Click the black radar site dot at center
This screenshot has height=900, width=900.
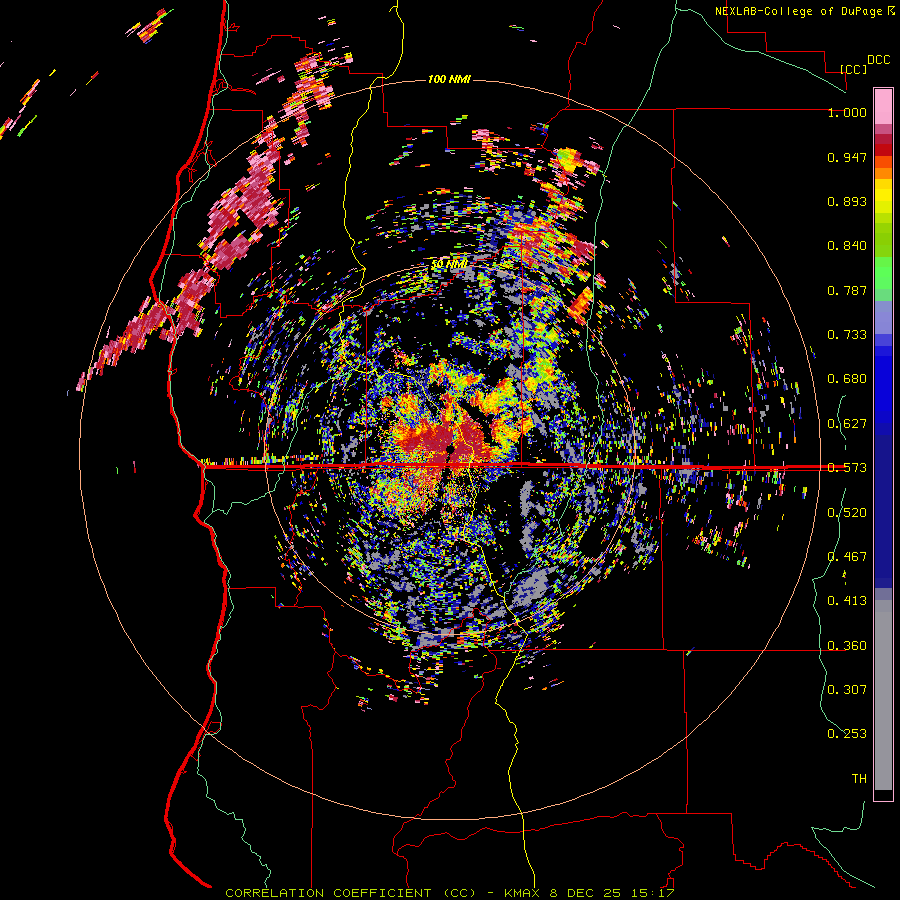pyautogui.click(x=450, y=448)
